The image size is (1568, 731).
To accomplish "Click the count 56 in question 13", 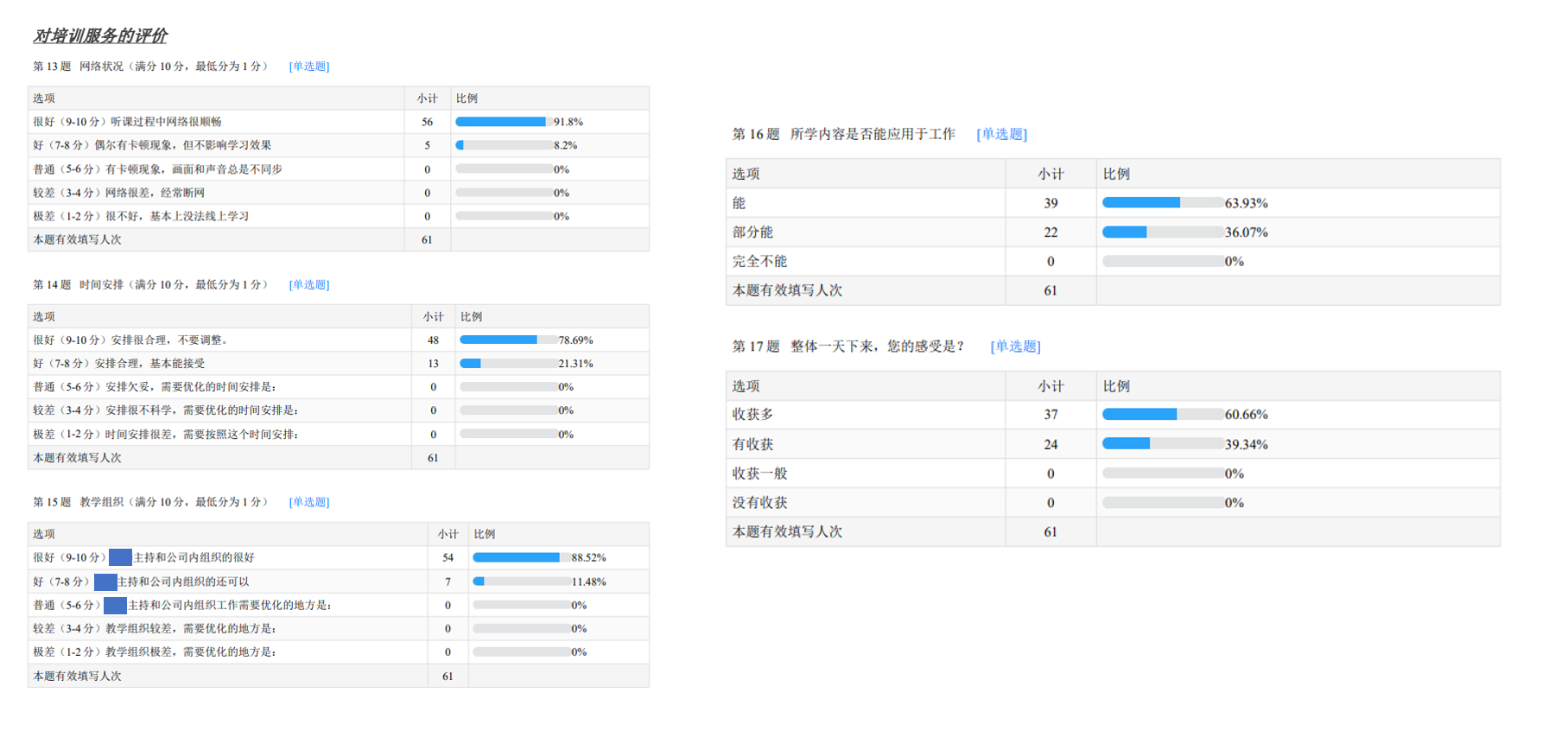I will [428, 122].
